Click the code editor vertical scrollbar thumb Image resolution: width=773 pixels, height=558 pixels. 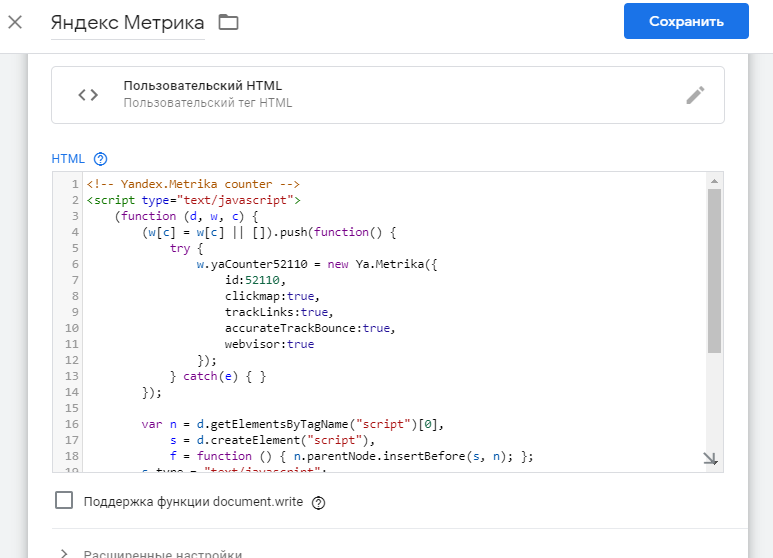[x=714, y=271]
